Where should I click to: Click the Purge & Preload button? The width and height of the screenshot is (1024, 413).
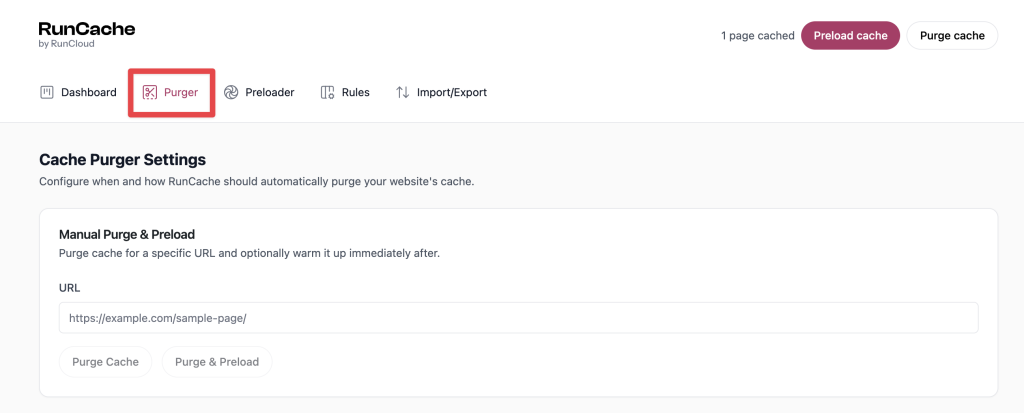(217, 361)
